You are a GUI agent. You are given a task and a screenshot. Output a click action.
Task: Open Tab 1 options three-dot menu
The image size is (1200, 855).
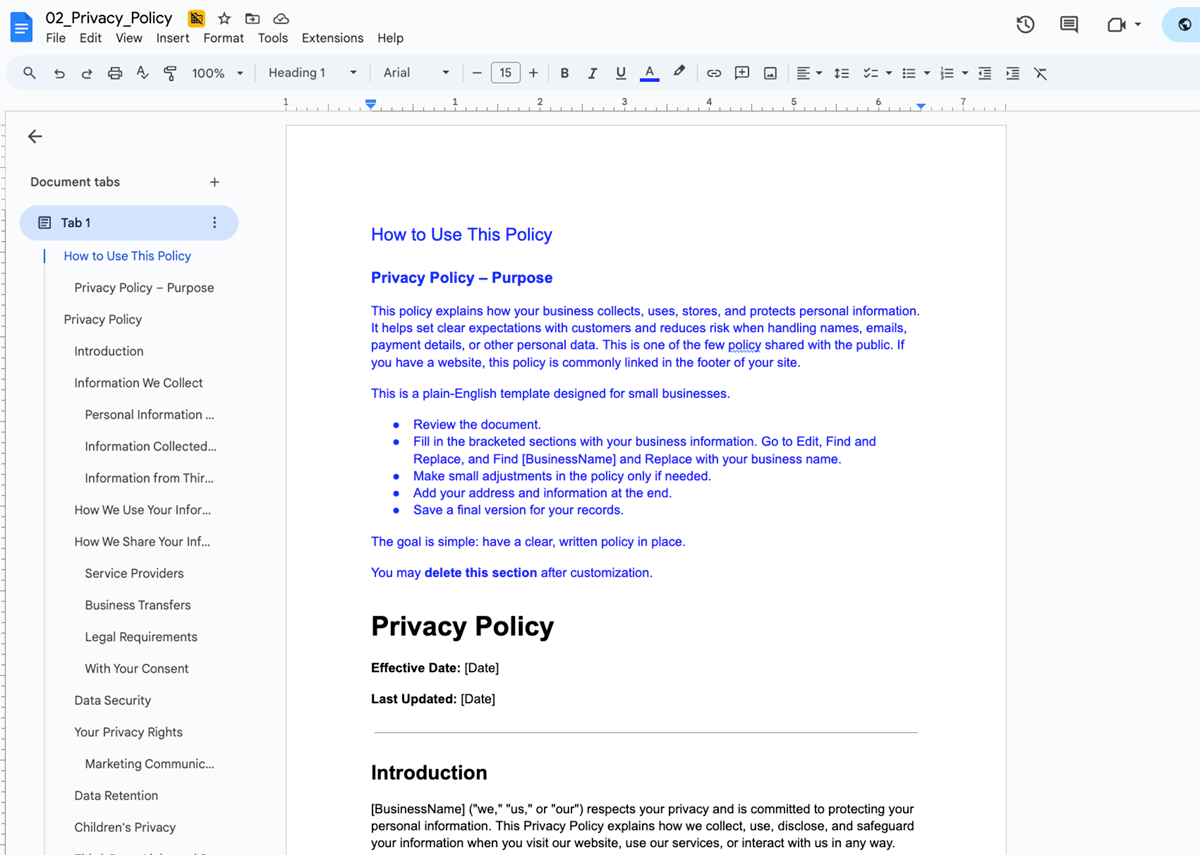click(214, 223)
